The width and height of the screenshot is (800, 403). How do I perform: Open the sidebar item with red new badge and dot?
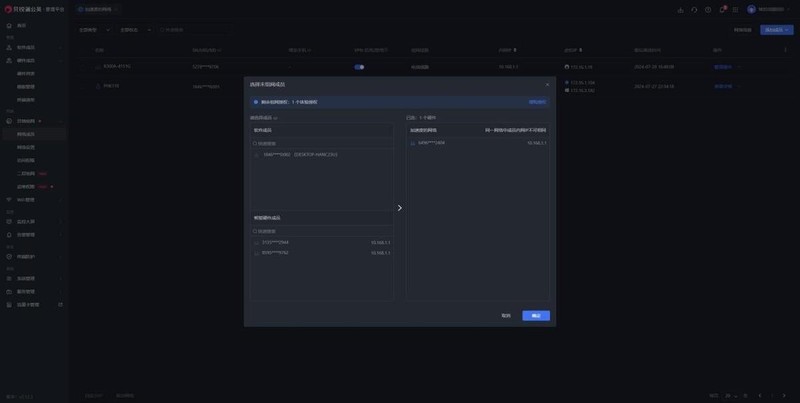pyautogui.click(x=34, y=187)
